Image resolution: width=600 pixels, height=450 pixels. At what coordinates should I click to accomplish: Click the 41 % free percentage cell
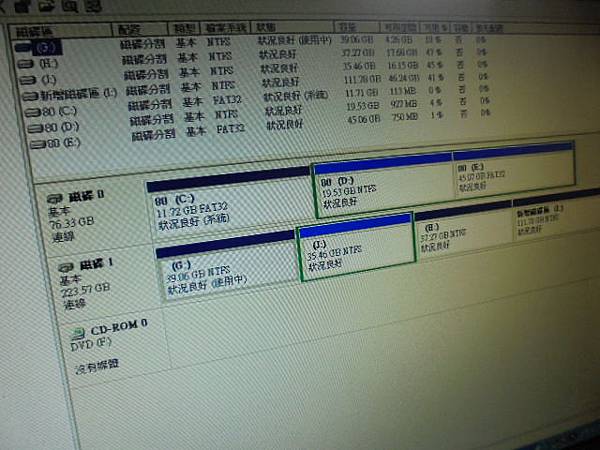[x=435, y=77]
